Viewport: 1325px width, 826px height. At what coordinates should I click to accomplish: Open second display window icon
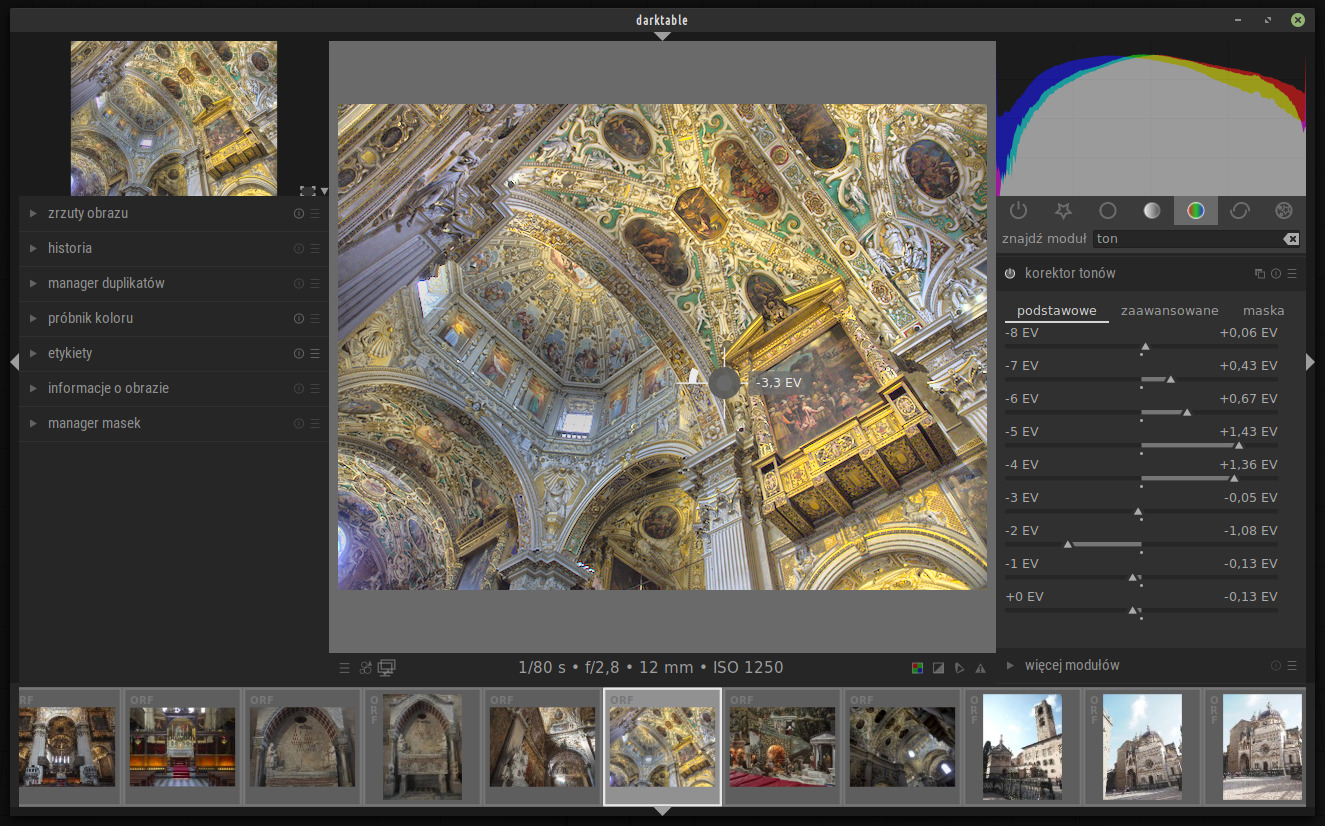pos(387,668)
